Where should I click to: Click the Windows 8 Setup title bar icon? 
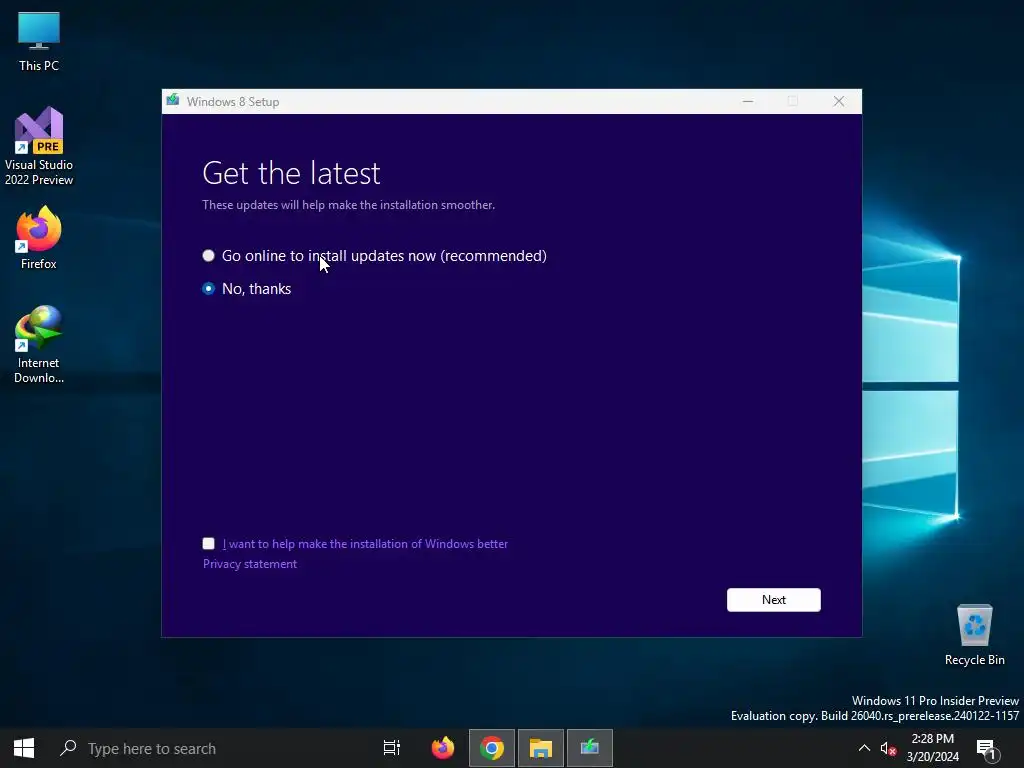coord(172,101)
